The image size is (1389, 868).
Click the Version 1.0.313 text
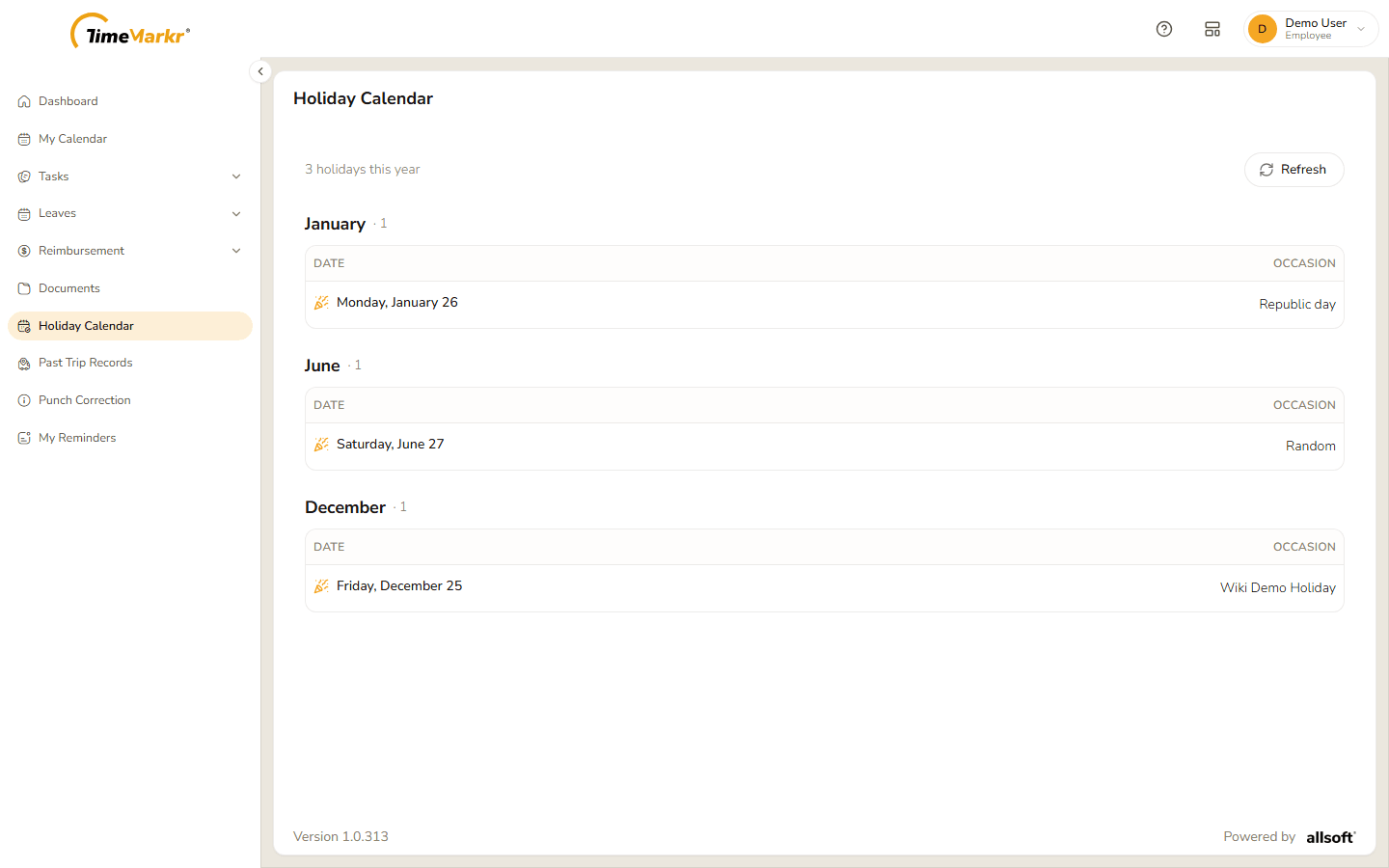click(340, 836)
